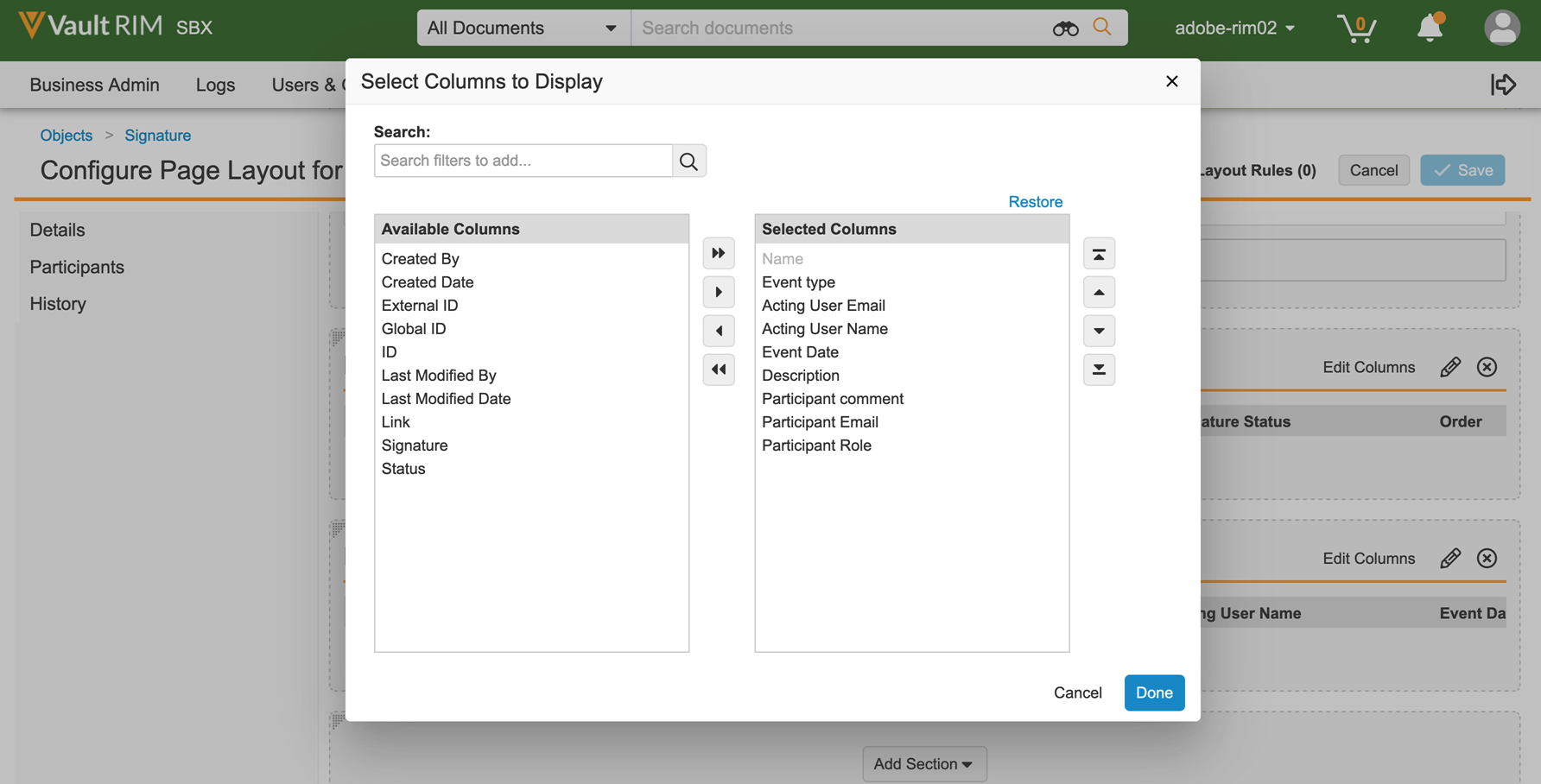Switch to the Participants section
Viewport: 1541px width, 784px height.
point(77,267)
